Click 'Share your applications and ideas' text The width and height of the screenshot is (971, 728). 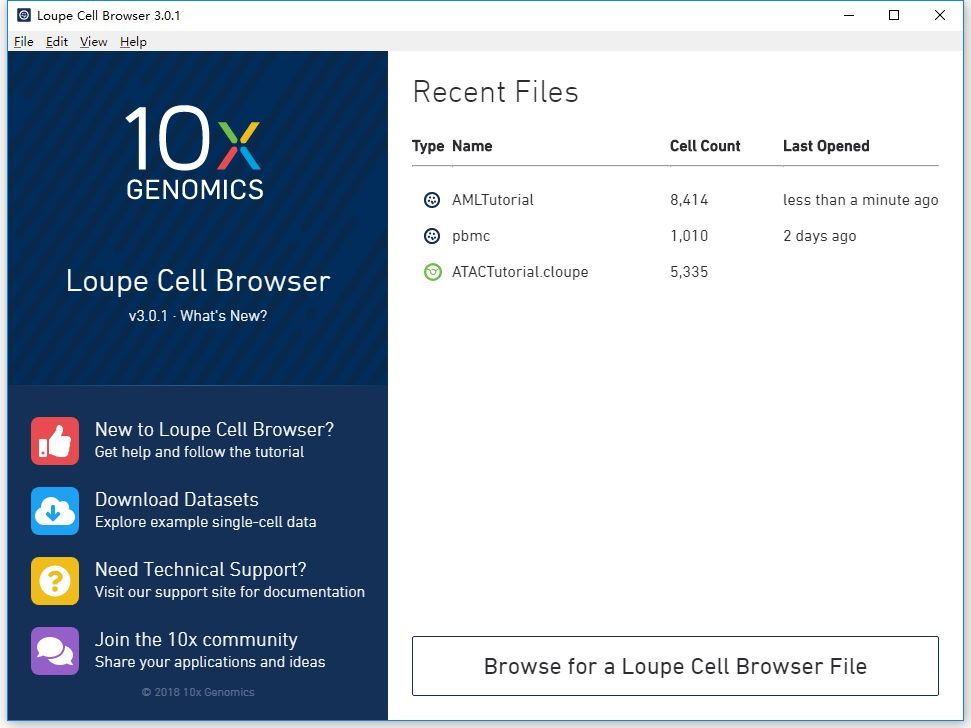pos(210,662)
